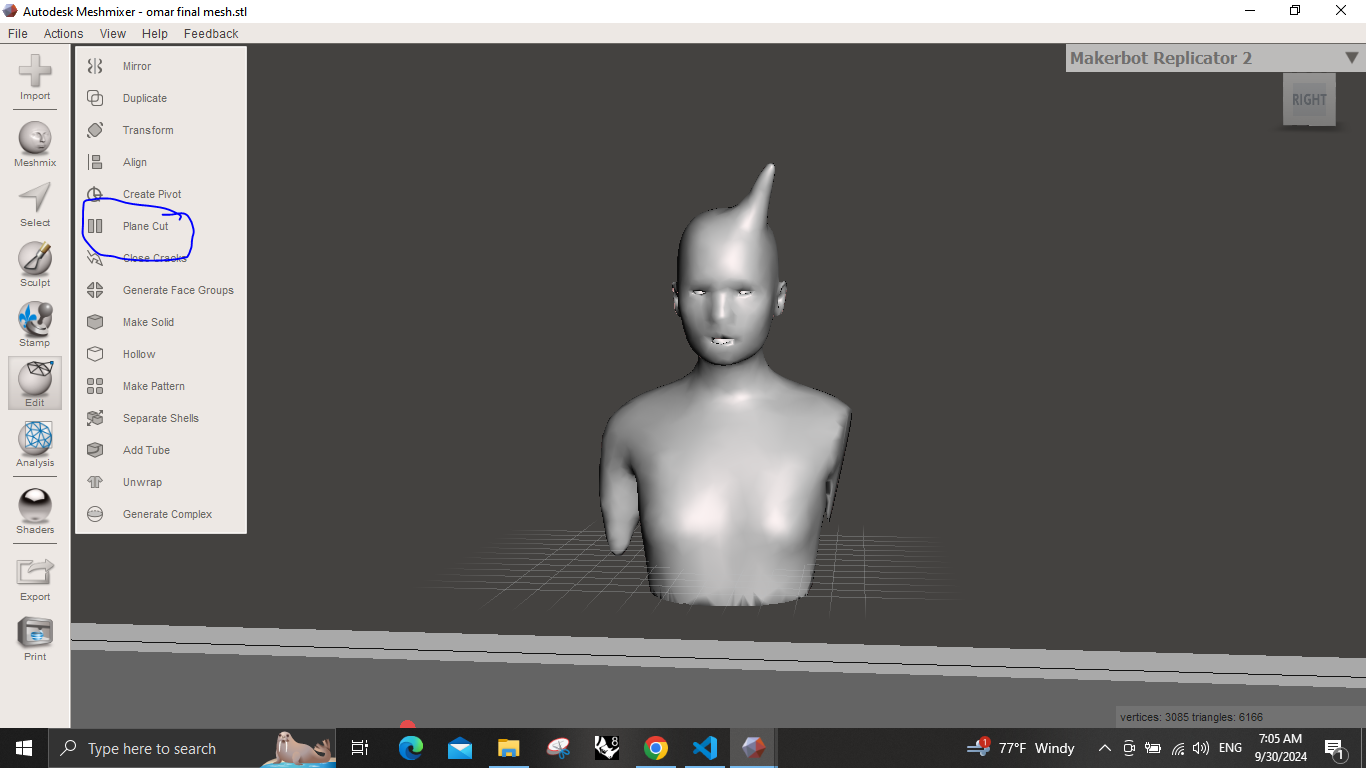Toggle the Edit tool panel

35,383
